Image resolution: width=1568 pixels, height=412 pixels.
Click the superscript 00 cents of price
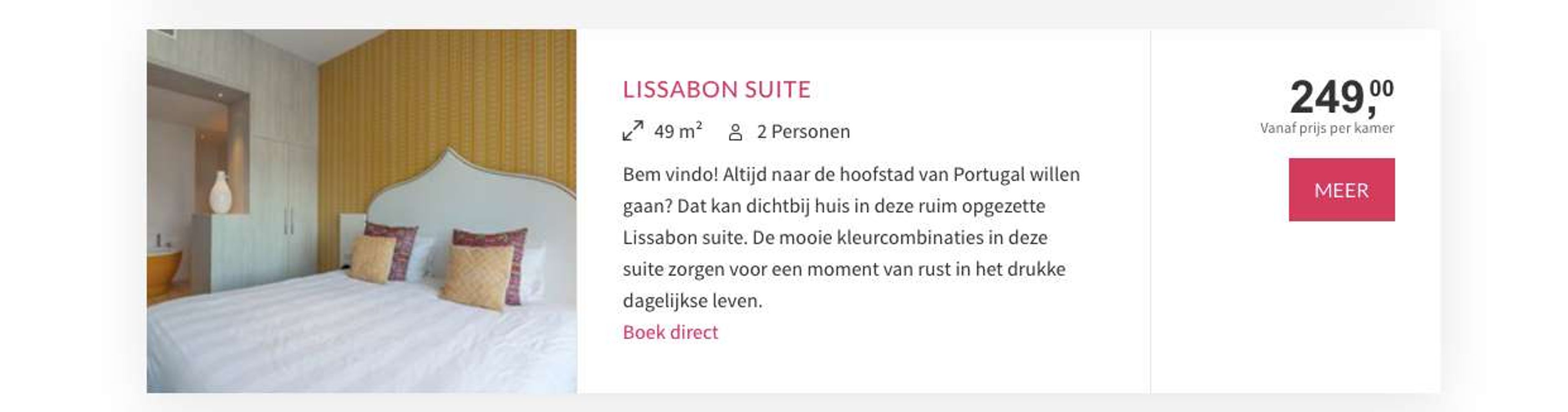(1382, 89)
